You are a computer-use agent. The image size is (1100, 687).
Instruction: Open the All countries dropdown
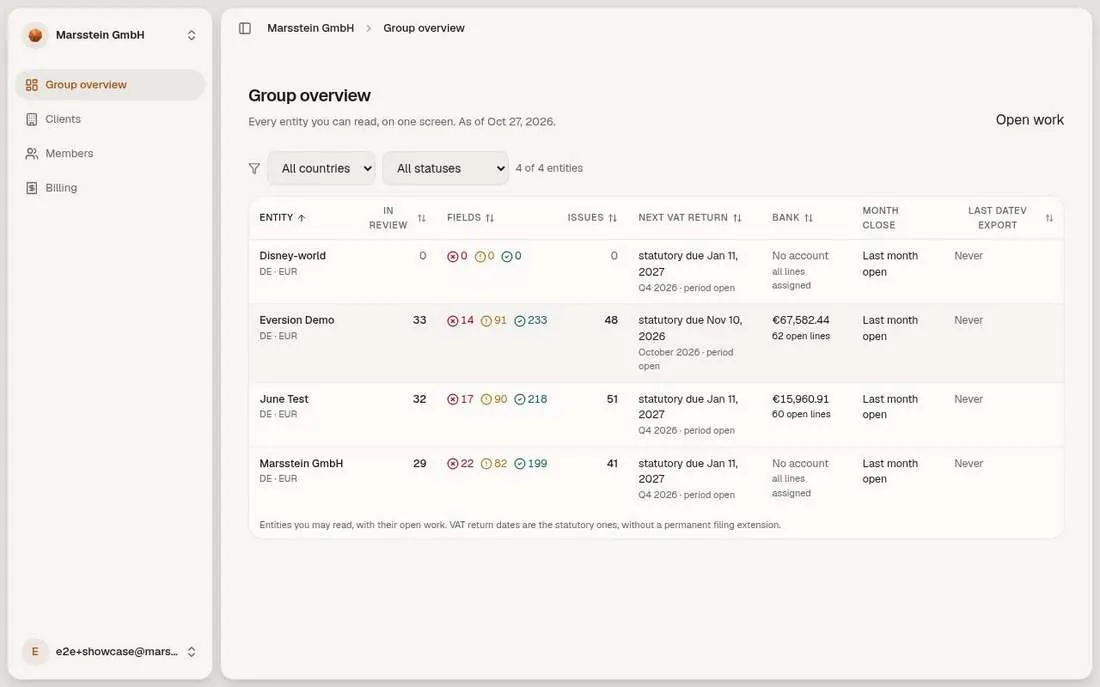coord(321,168)
